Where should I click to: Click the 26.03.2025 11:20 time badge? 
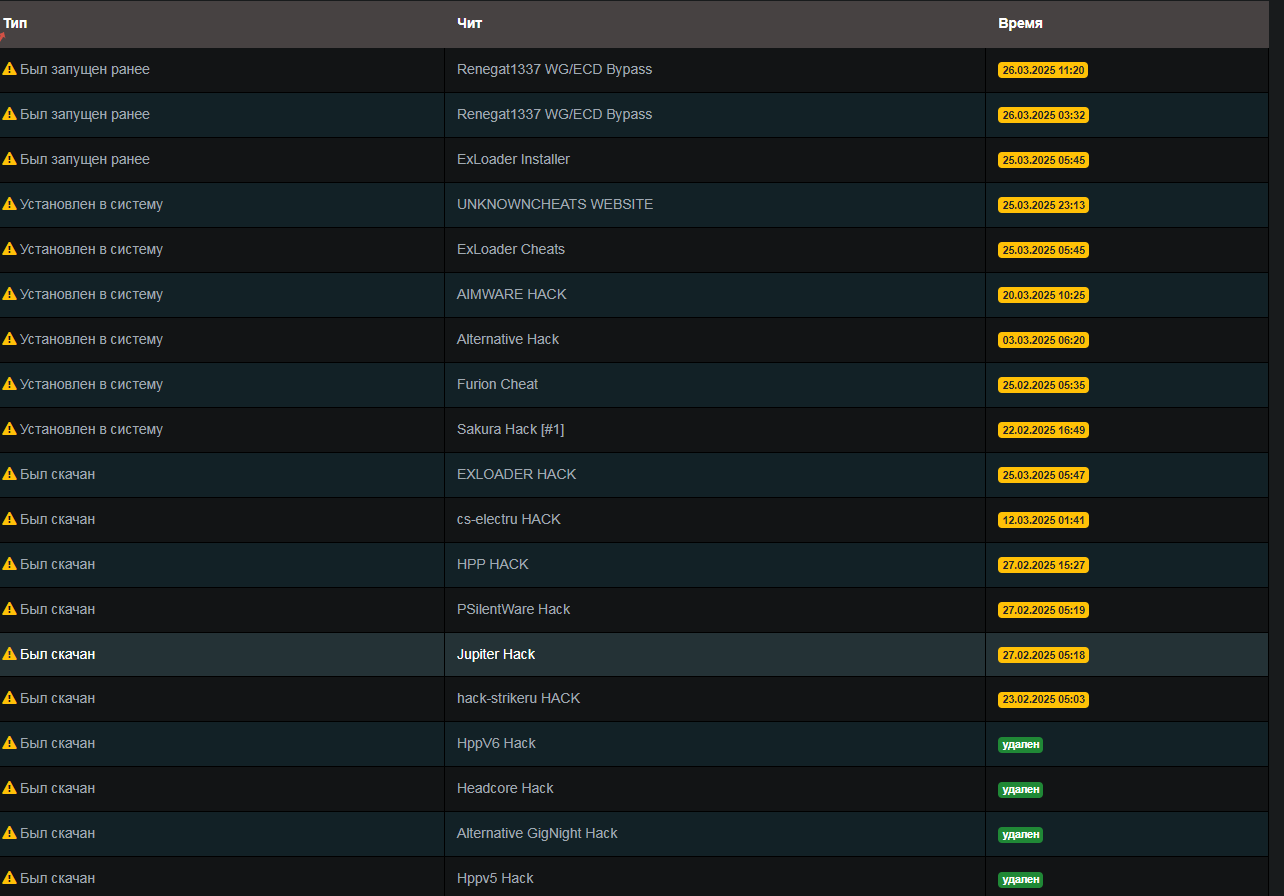click(1043, 70)
